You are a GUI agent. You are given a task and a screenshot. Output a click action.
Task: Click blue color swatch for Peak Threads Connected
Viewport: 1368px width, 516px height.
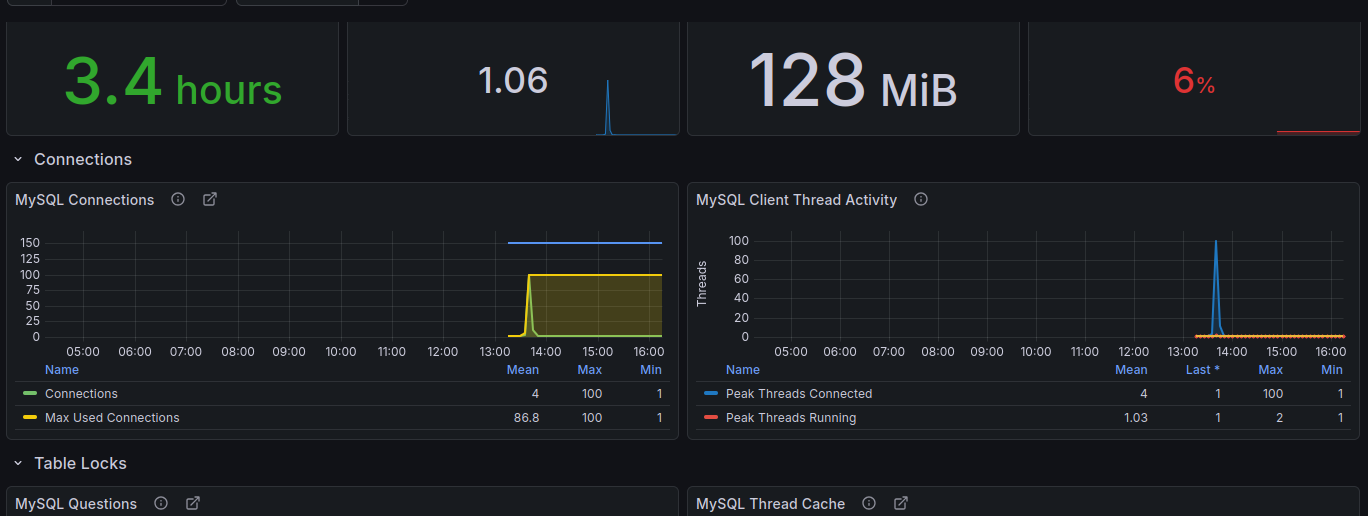pyautogui.click(x=711, y=394)
